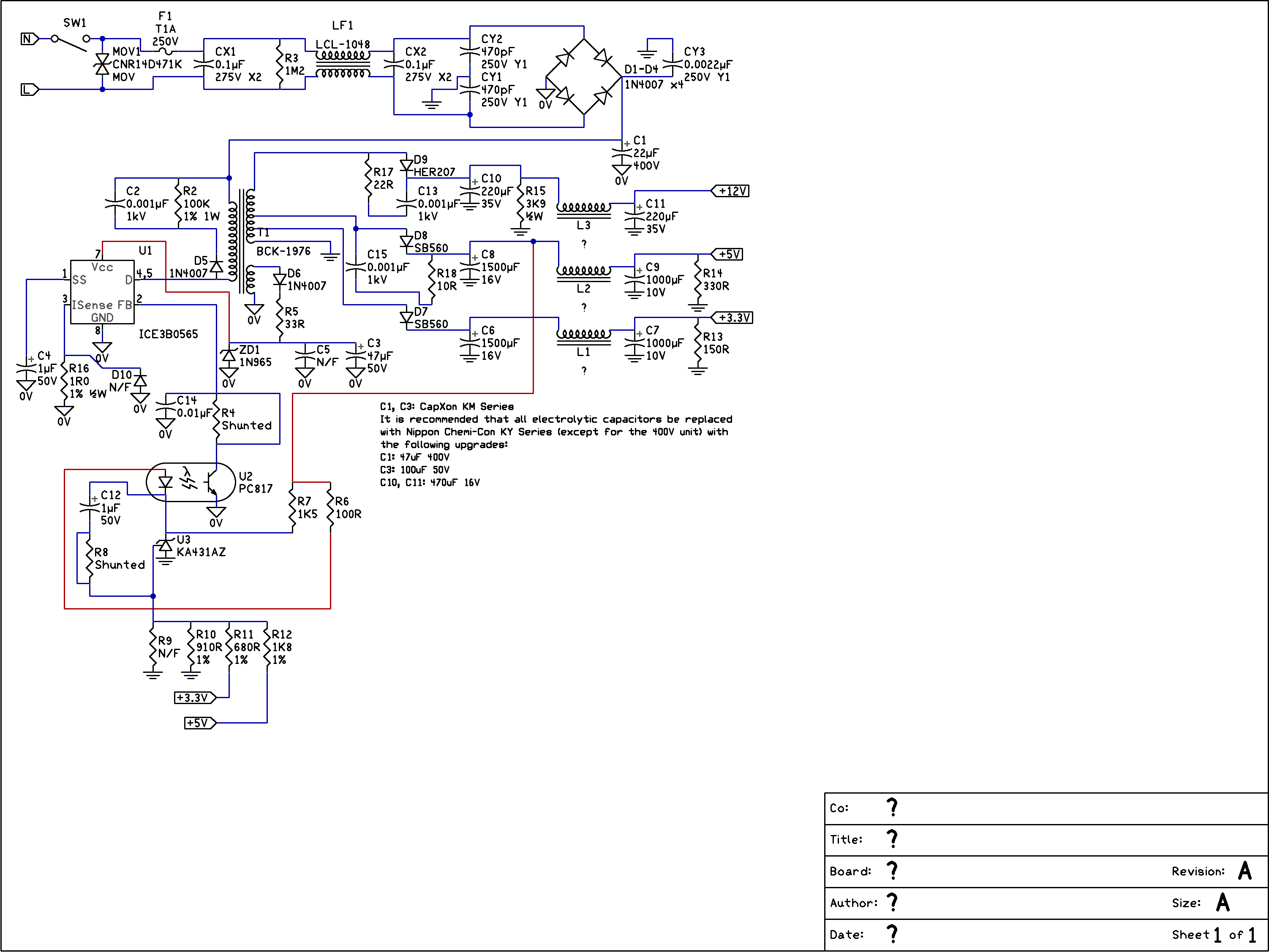Select the R3 1M2 resistor symbol

pyautogui.click(x=279, y=64)
